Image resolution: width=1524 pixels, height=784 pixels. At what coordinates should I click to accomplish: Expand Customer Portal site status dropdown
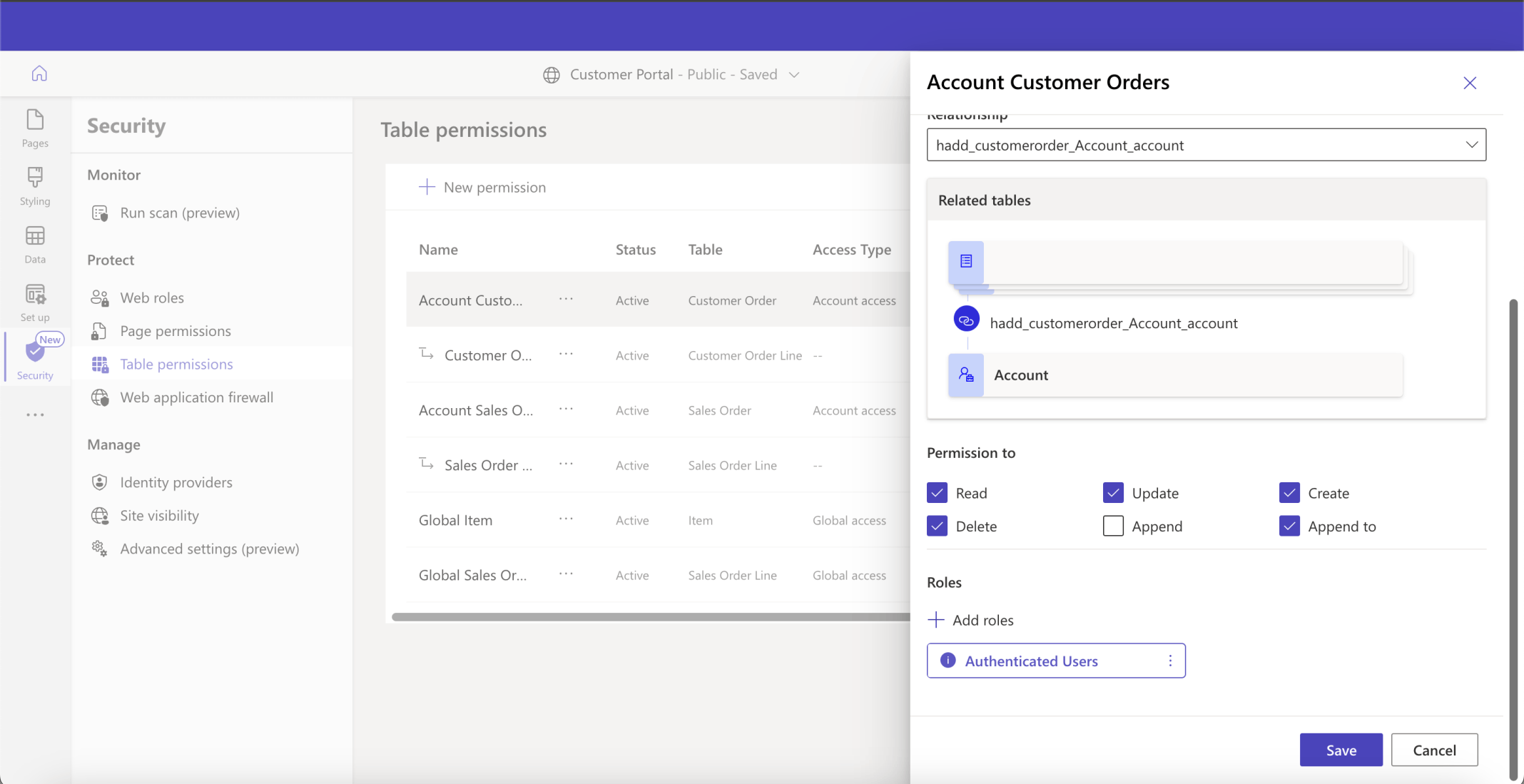point(794,75)
